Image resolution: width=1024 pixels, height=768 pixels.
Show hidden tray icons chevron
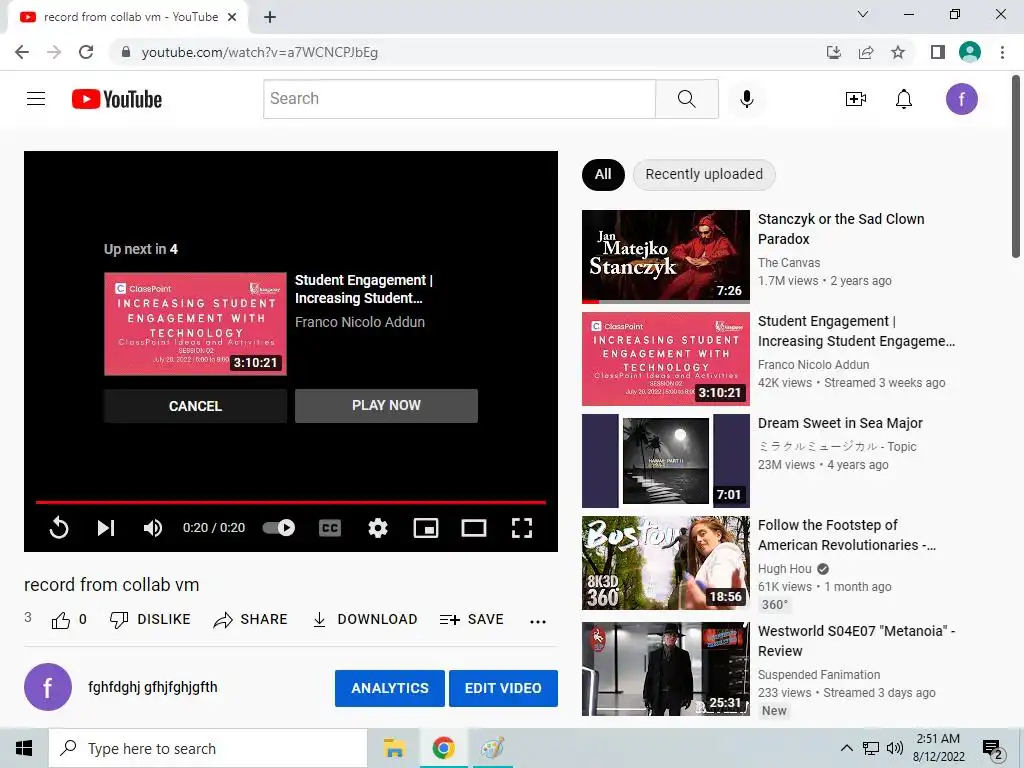(846, 748)
